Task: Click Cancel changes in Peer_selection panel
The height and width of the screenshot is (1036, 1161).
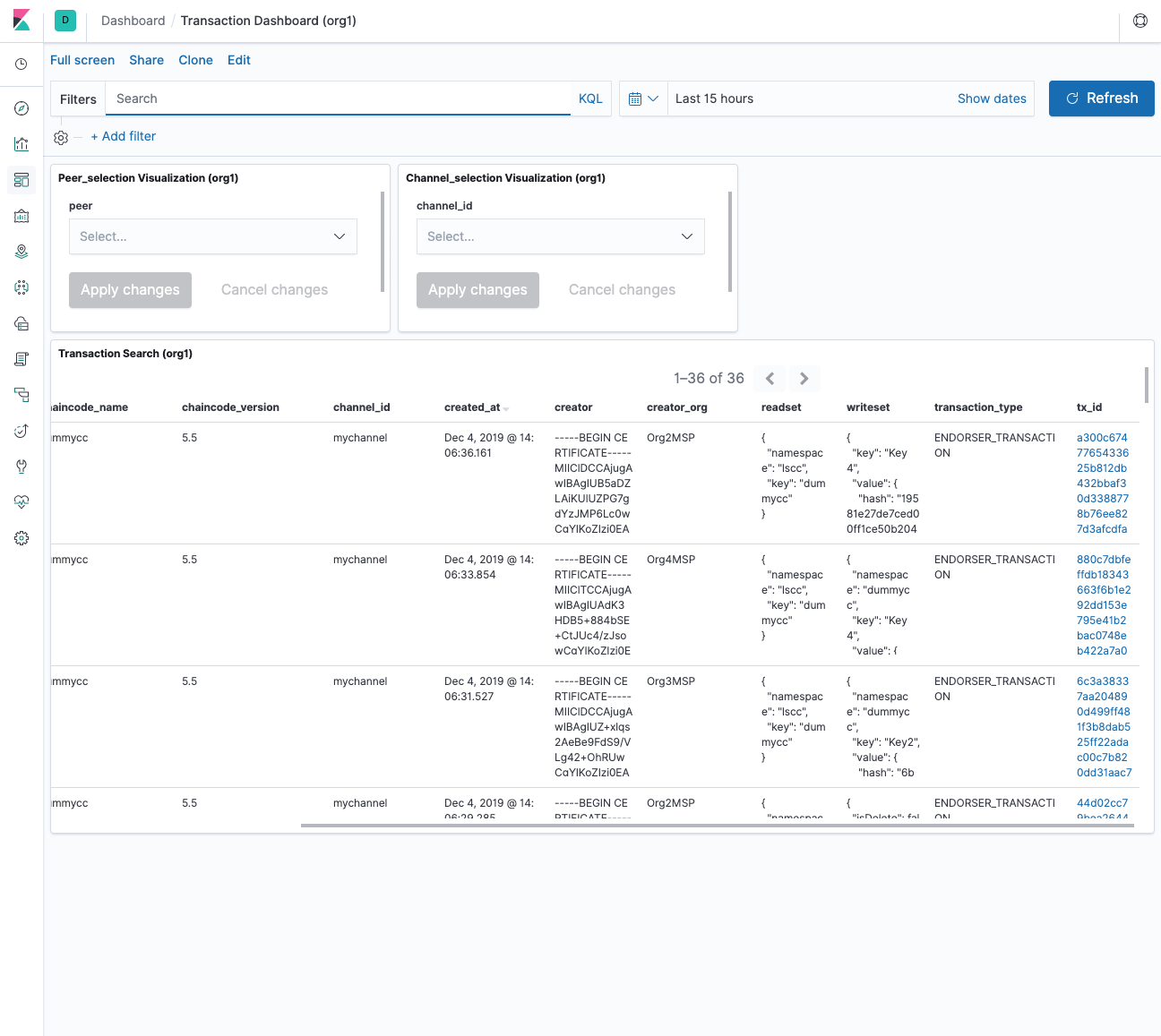Action: 274,290
